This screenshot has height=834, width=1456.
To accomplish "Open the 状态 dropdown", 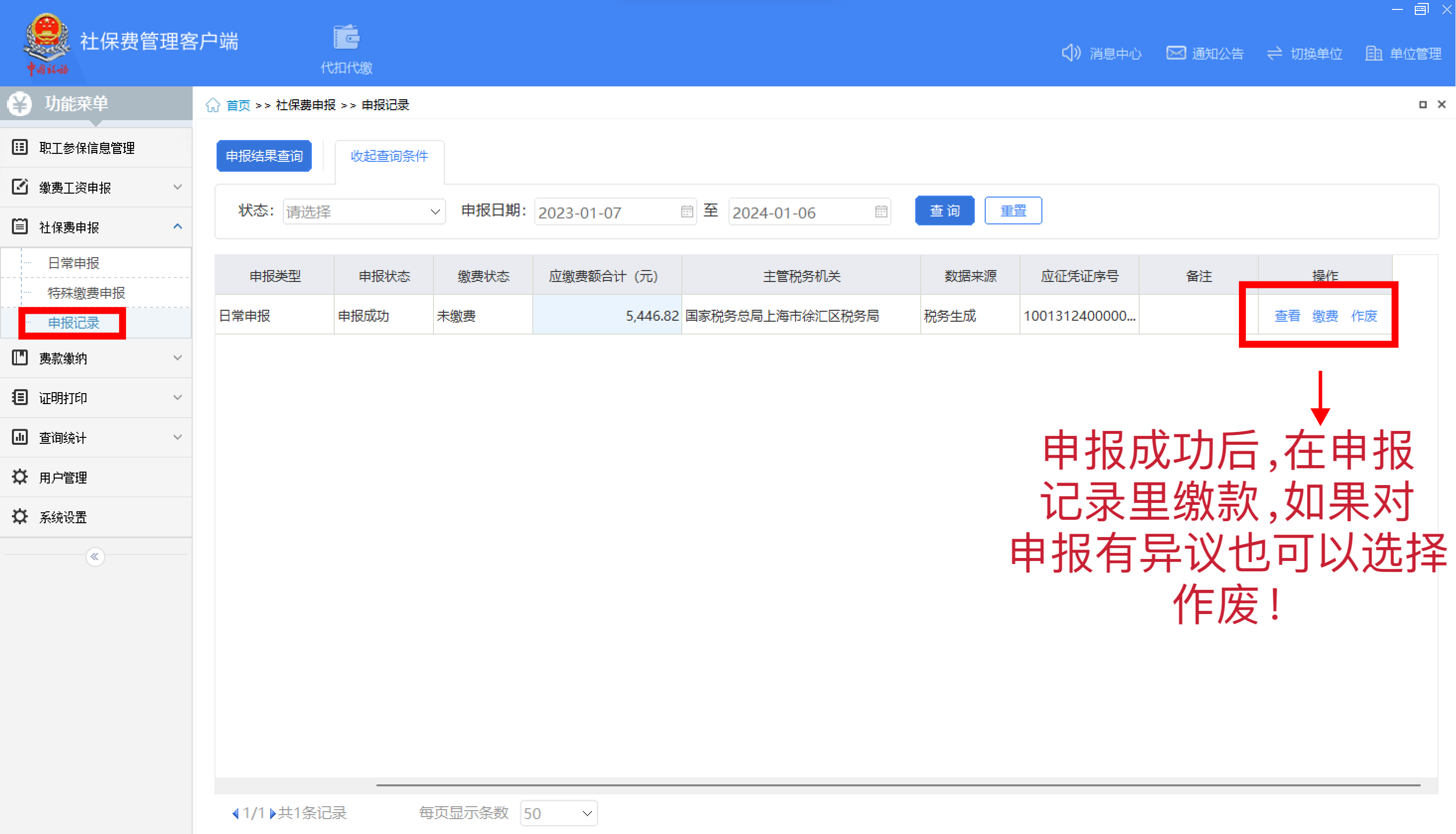I will pyautogui.click(x=364, y=212).
